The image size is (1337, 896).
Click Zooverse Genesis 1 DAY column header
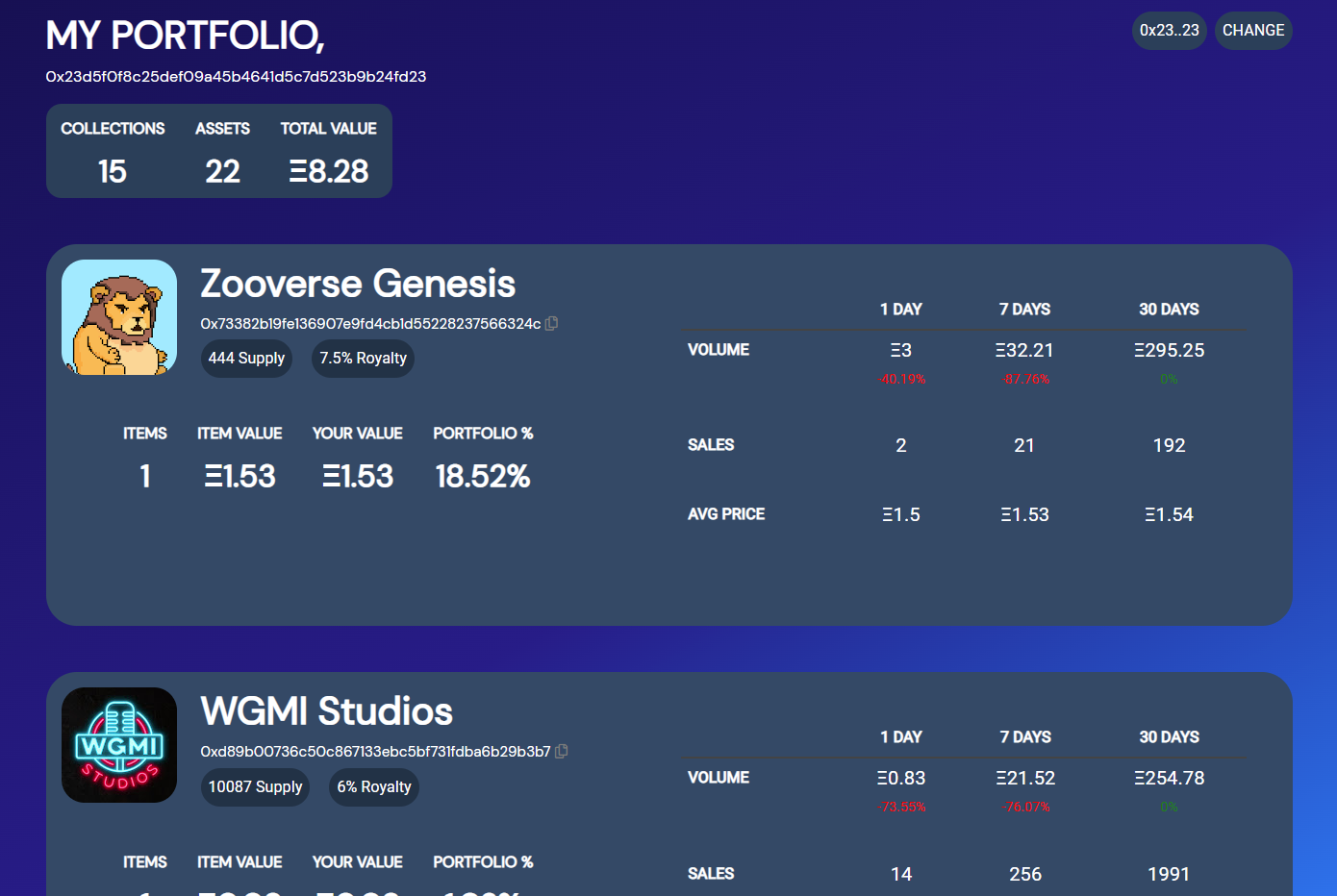coord(901,310)
